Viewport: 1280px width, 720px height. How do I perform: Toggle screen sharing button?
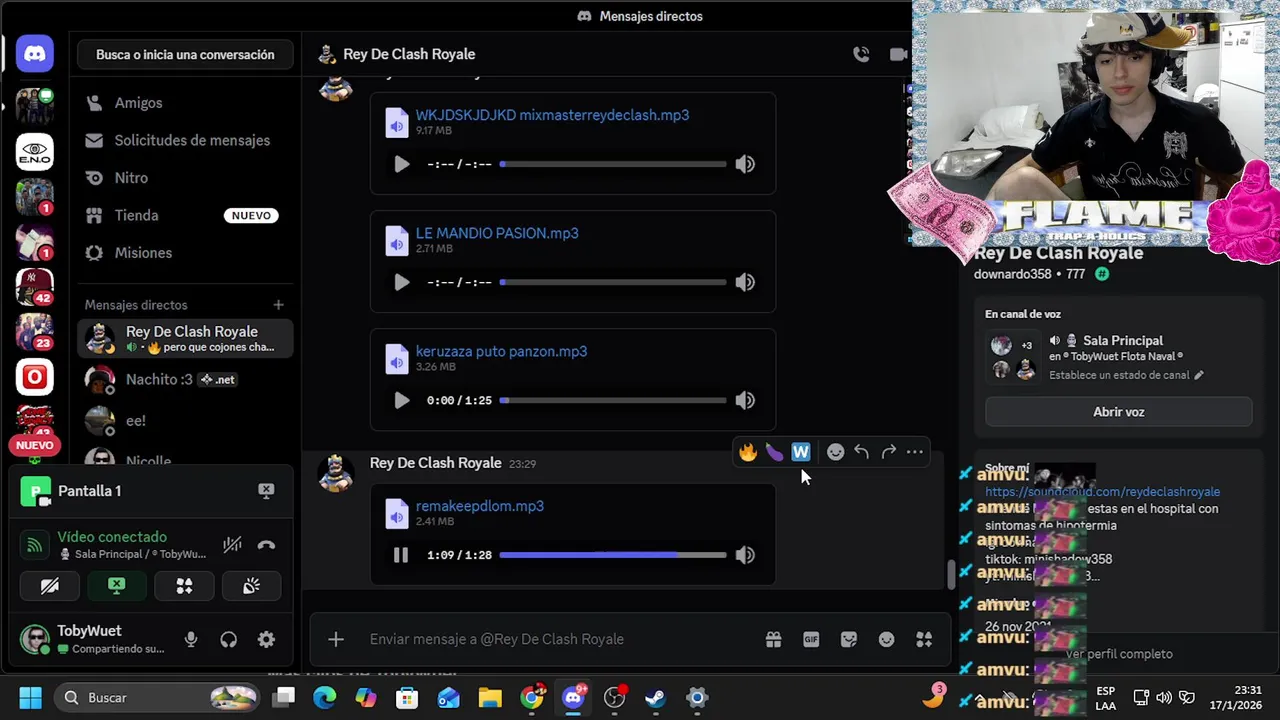pos(117,586)
